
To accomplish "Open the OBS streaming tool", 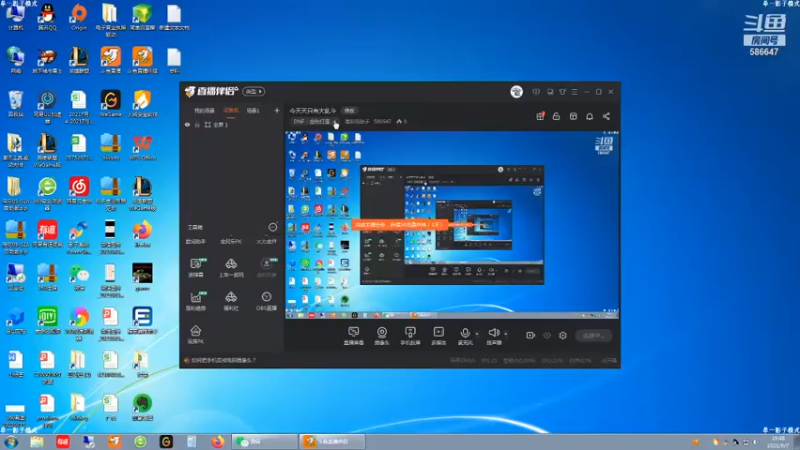I will point(266,301).
